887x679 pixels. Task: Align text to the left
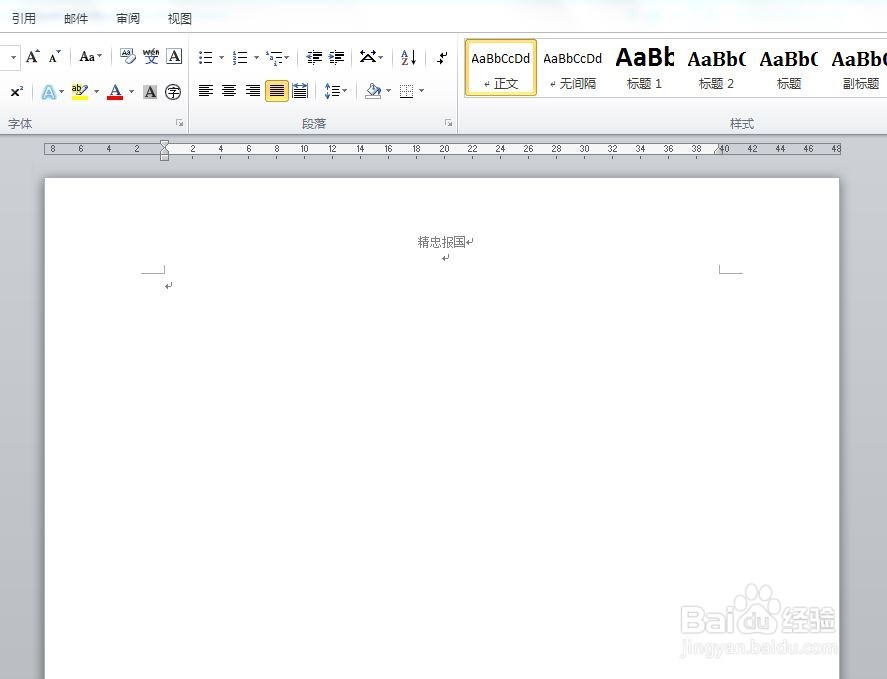(206, 91)
